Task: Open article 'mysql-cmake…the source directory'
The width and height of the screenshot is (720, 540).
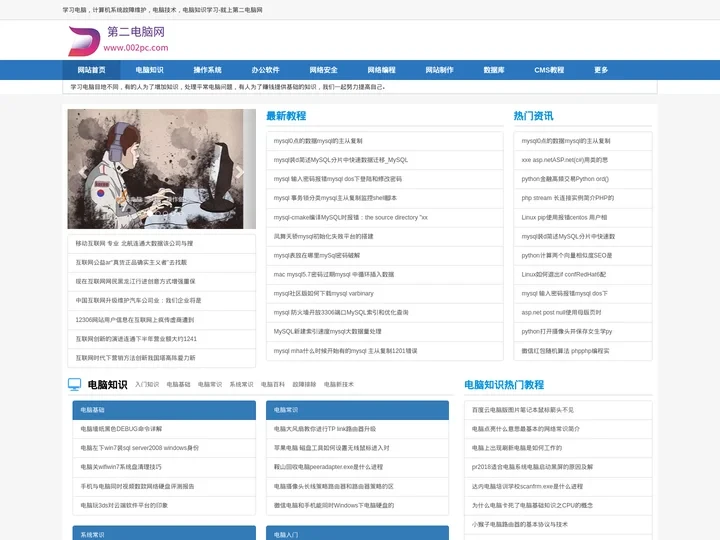Action: (384, 217)
